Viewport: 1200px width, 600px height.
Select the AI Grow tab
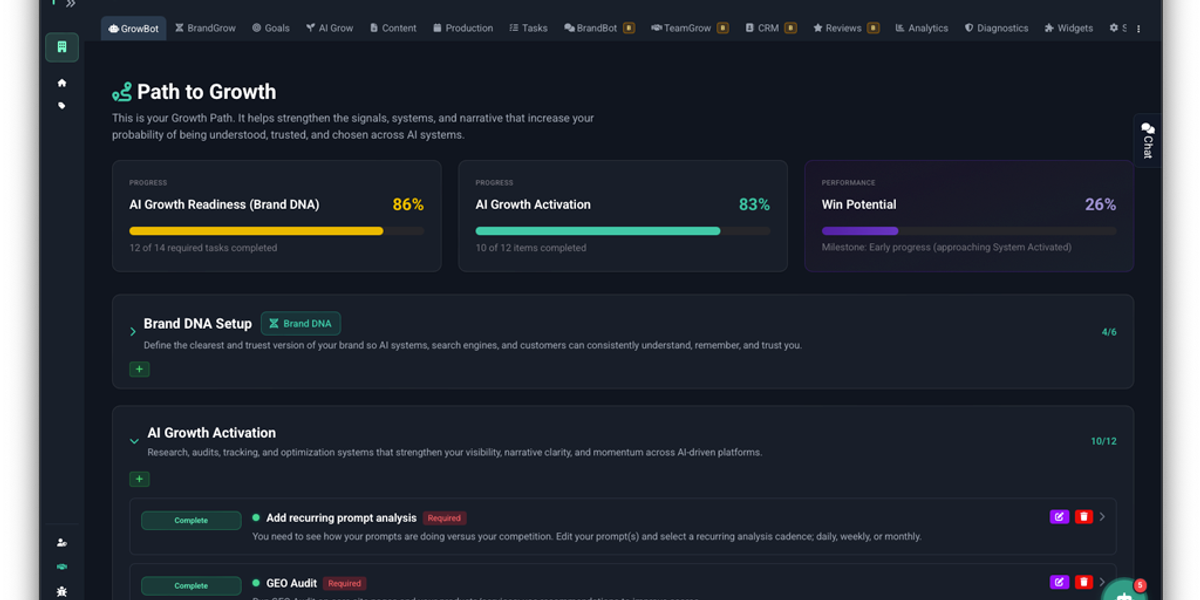tap(329, 28)
